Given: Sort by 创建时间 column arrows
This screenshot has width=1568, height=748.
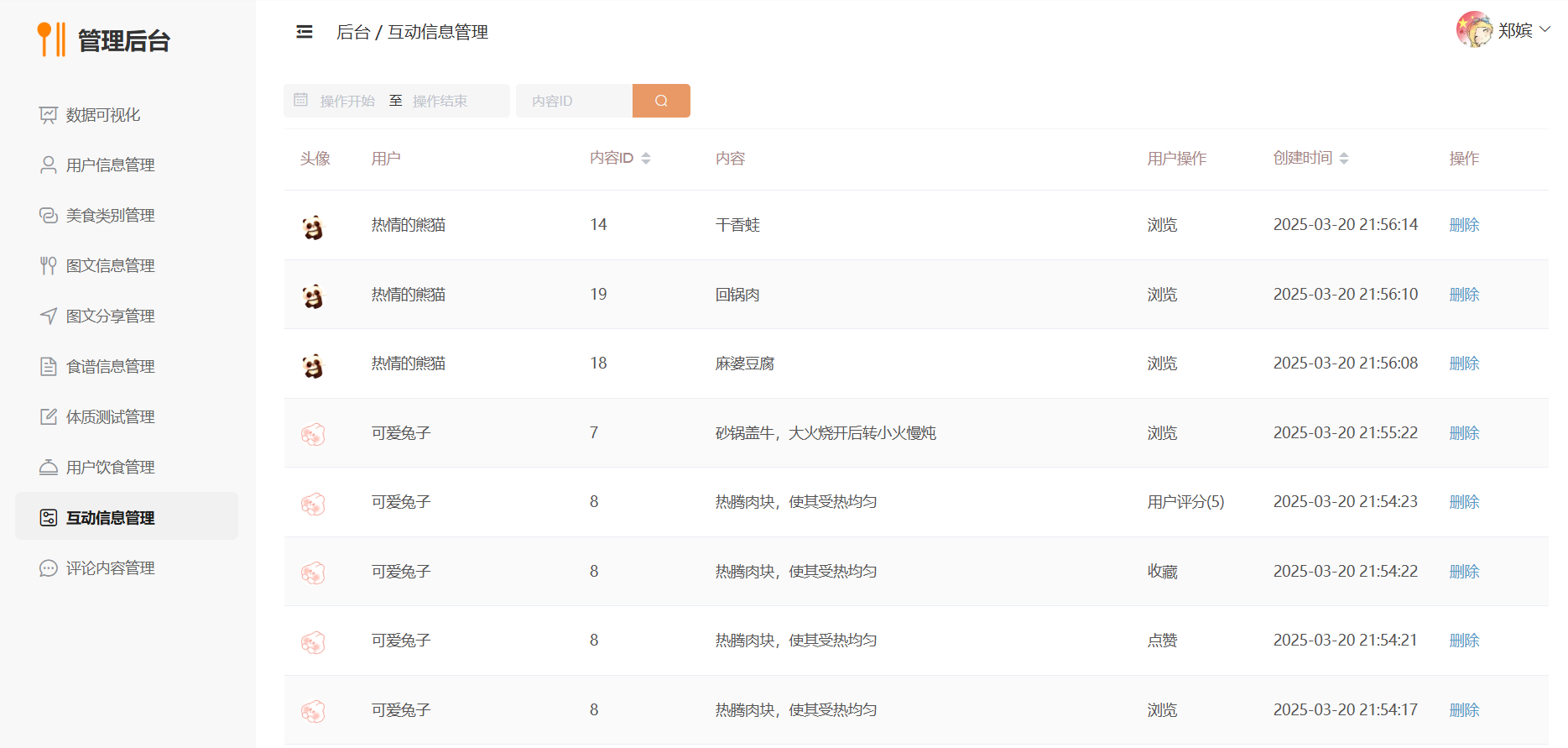Looking at the screenshot, I should pos(1344,158).
